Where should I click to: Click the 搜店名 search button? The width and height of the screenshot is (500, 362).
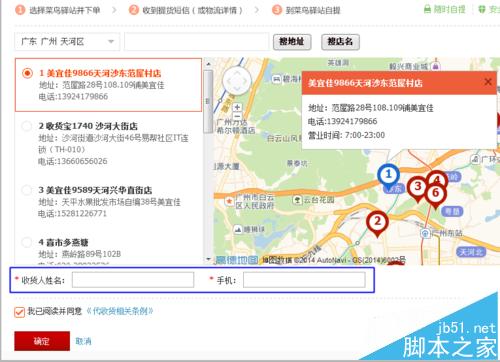click(340, 42)
